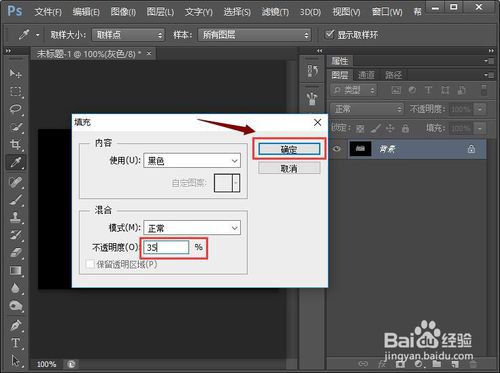Select the Clone Stamp tool
The width and height of the screenshot is (500, 373).
pyautogui.click(x=15, y=218)
